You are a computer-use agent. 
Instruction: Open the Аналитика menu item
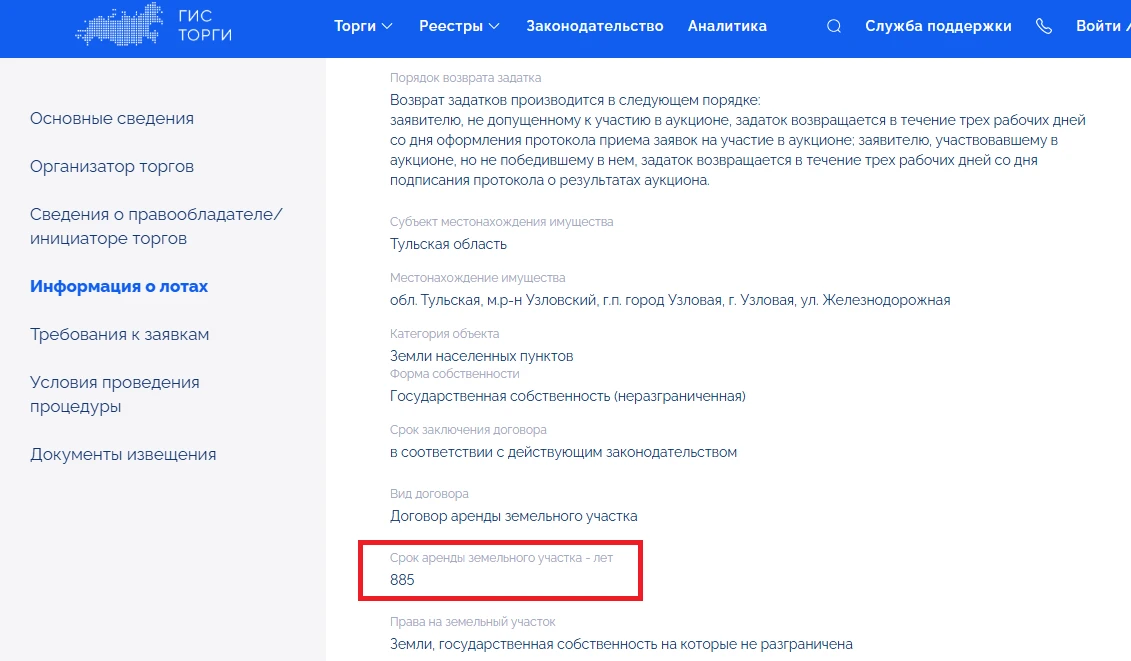pos(727,26)
